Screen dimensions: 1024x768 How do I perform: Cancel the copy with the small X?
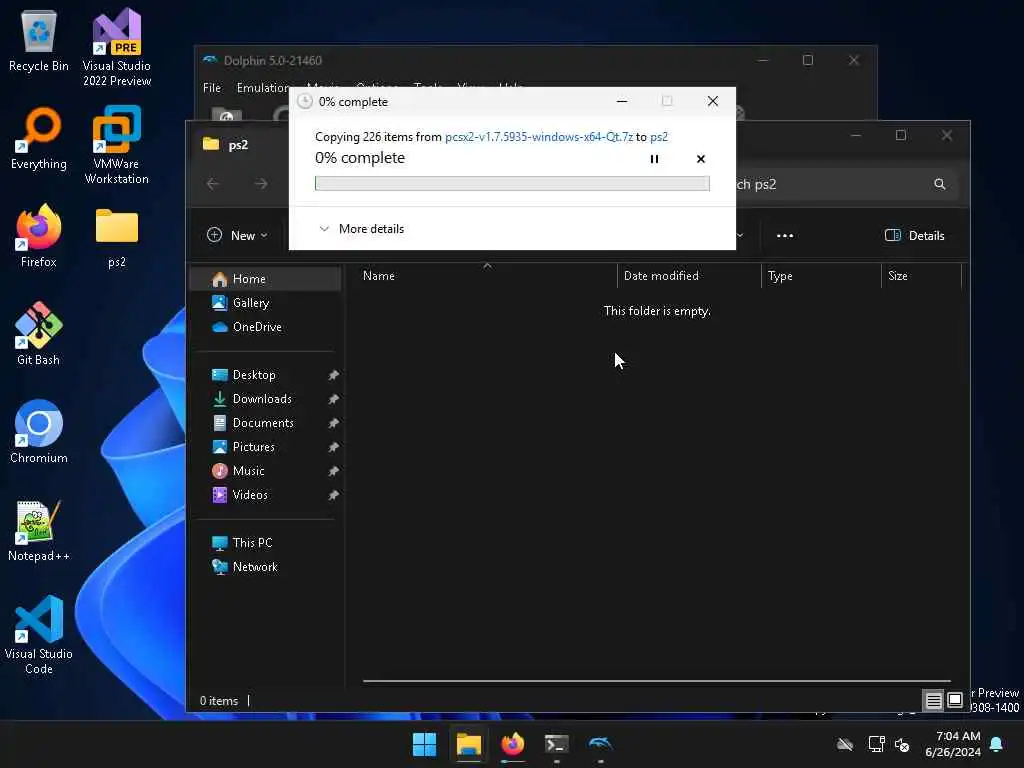701,159
